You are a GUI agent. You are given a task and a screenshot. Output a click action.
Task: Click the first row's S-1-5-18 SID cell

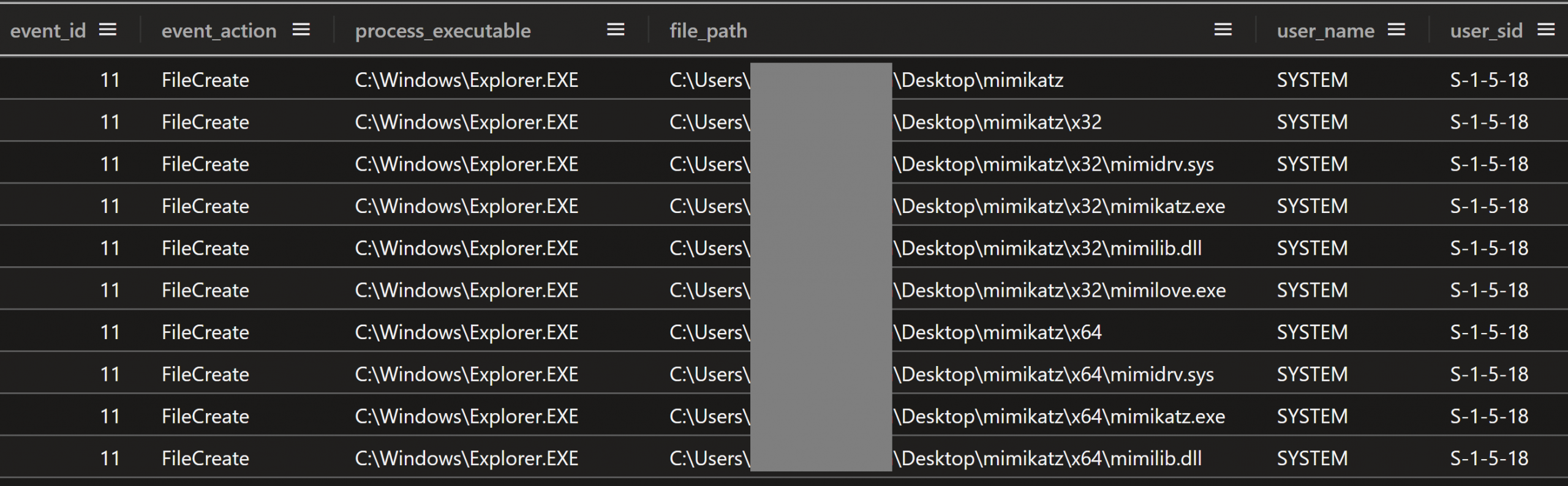pyautogui.click(x=1489, y=80)
